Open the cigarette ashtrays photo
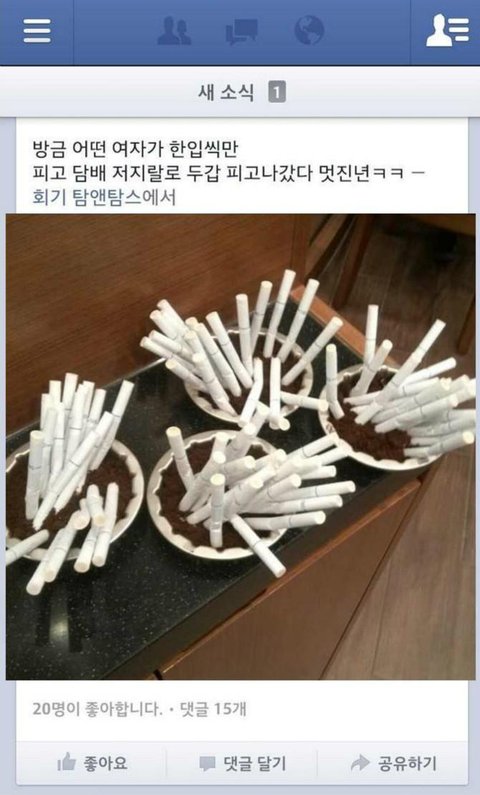 (x=241, y=447)
